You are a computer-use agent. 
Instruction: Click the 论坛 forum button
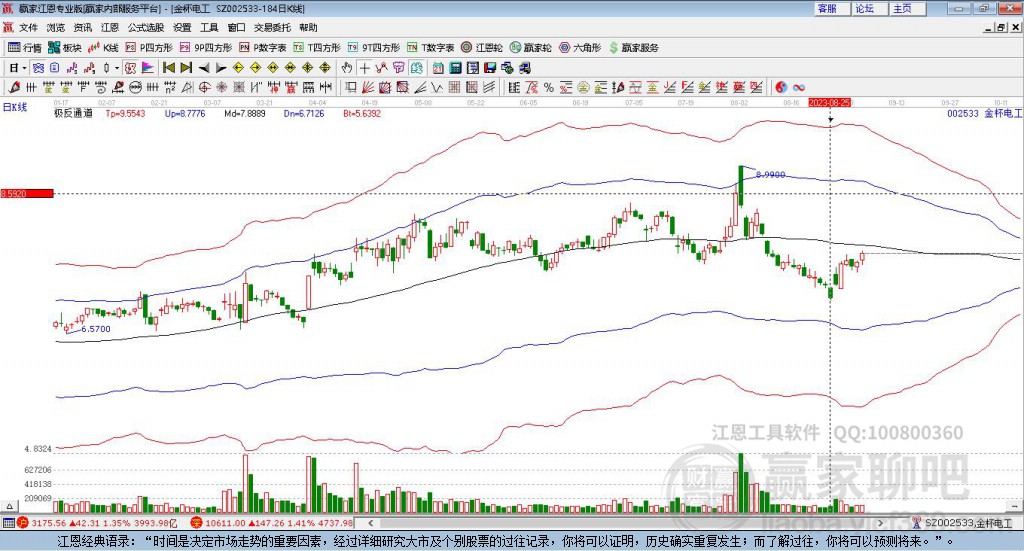pyautogui.click(x=869, y=8)
